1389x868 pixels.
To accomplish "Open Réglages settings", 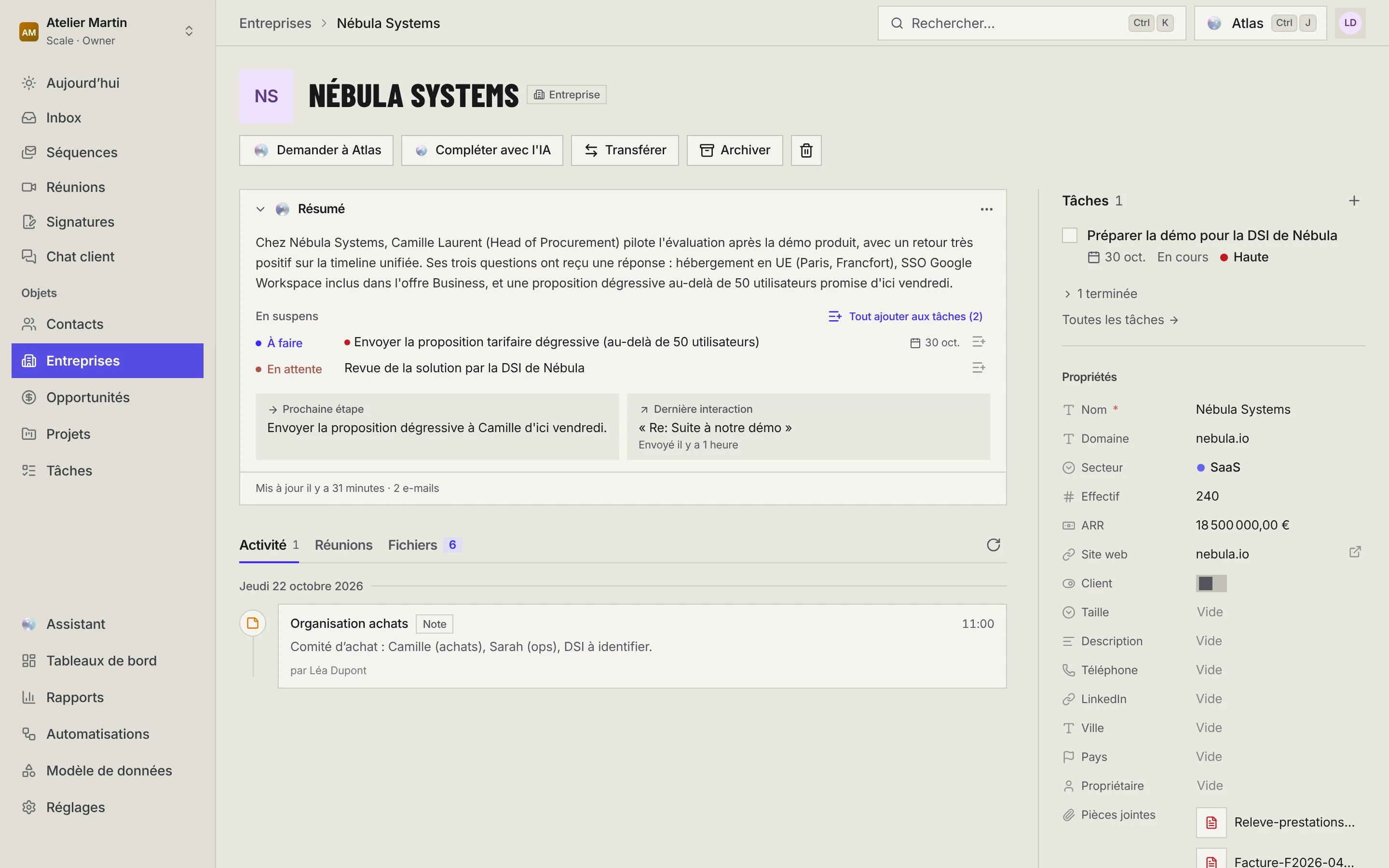I will click(x=108, y=807).
